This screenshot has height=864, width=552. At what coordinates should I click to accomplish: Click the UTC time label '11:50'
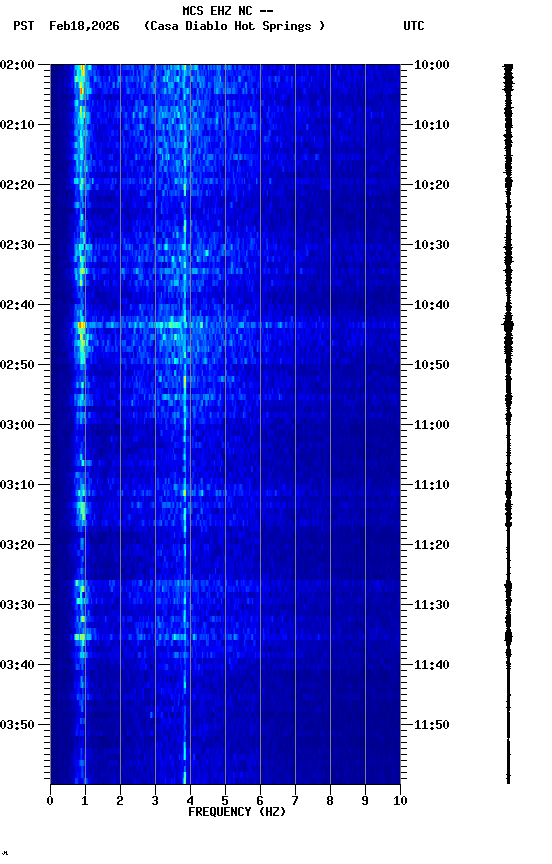(x=432, y=725)
